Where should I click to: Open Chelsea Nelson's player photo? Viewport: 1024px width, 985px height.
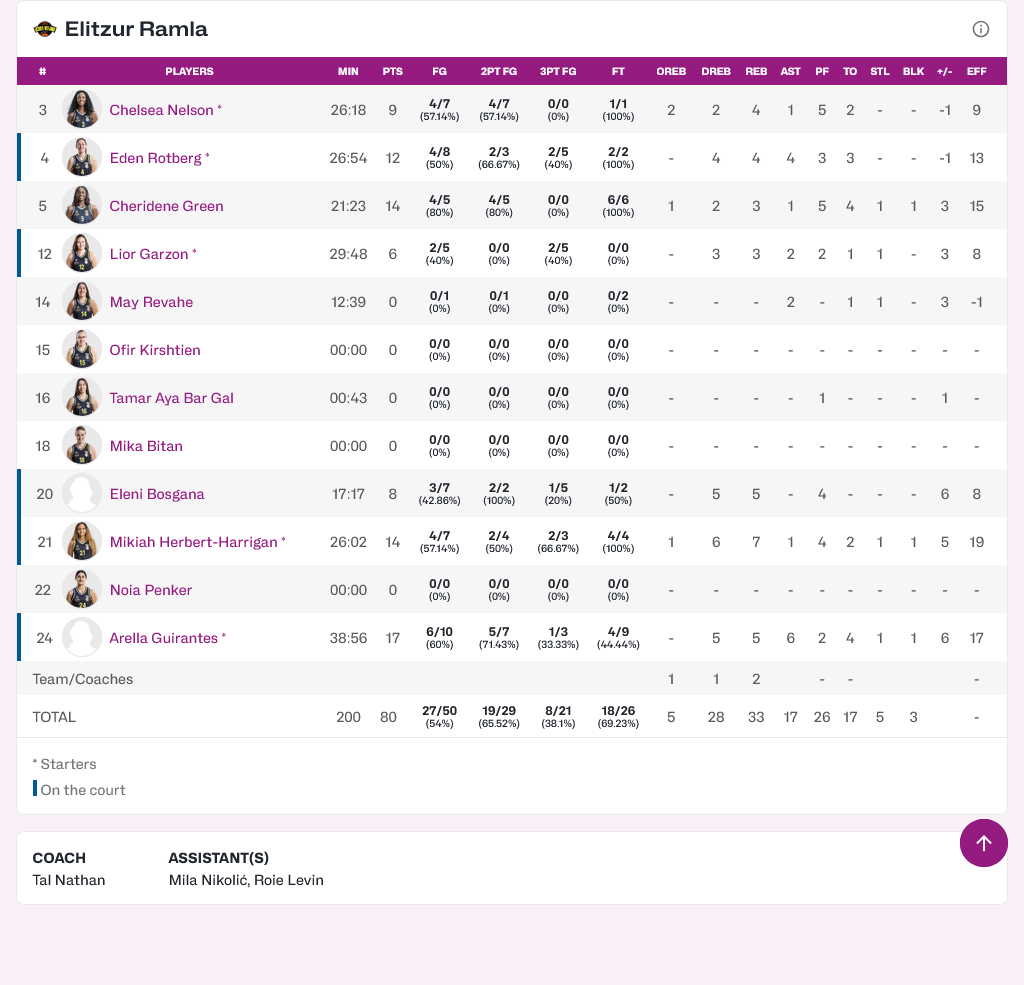pos(82,110)
